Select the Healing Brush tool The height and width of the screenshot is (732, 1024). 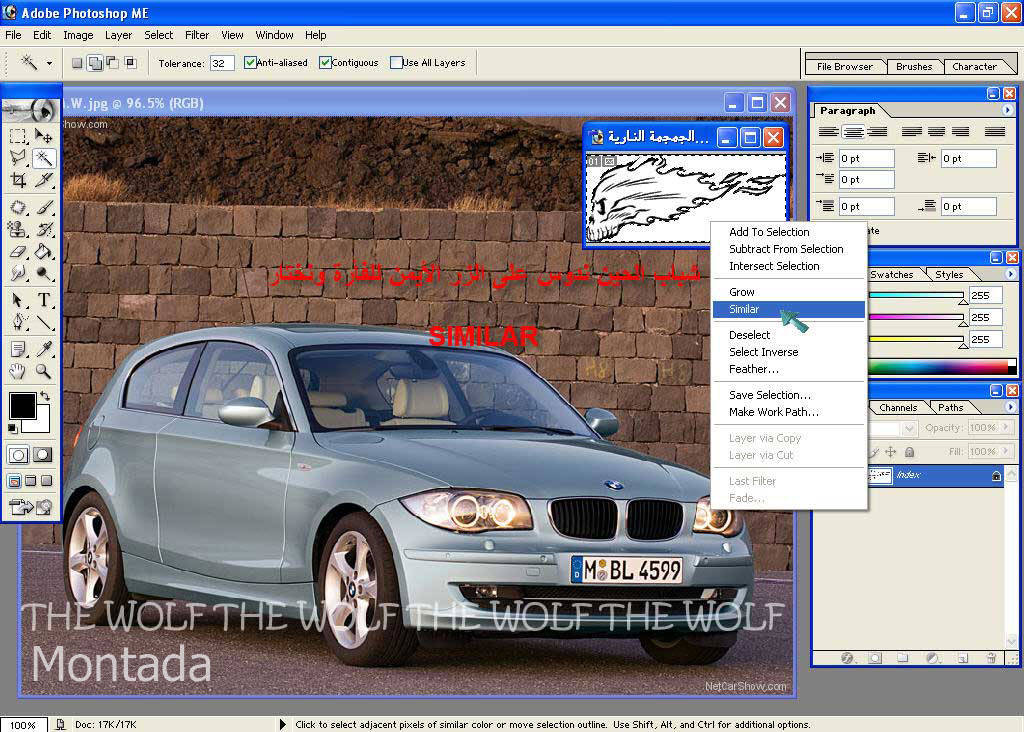18,207
